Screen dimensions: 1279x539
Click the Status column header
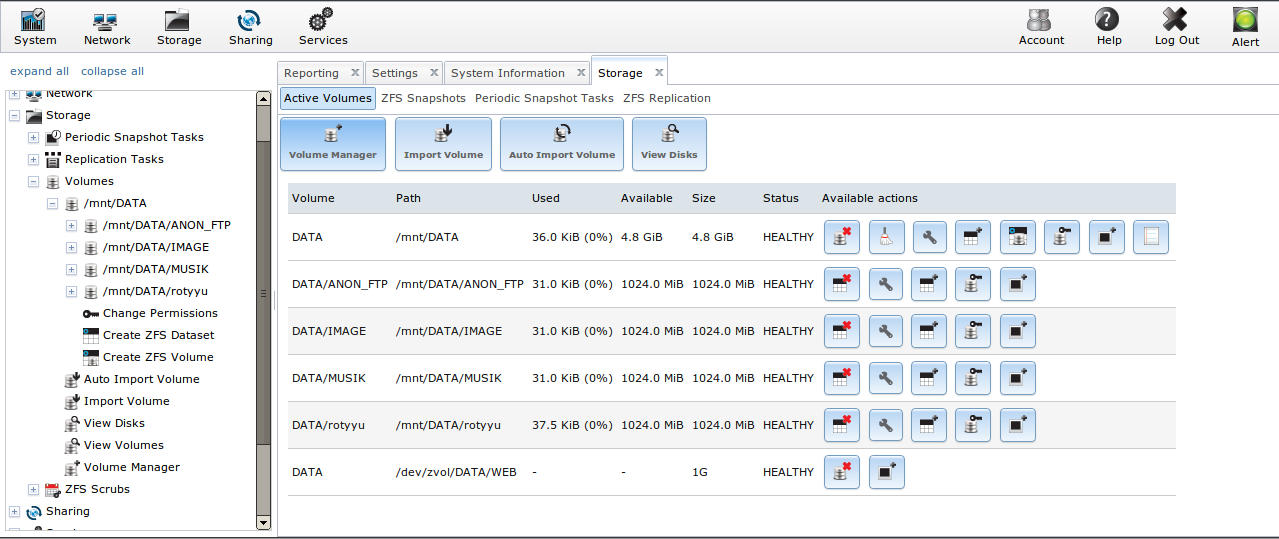pos(781,198)
